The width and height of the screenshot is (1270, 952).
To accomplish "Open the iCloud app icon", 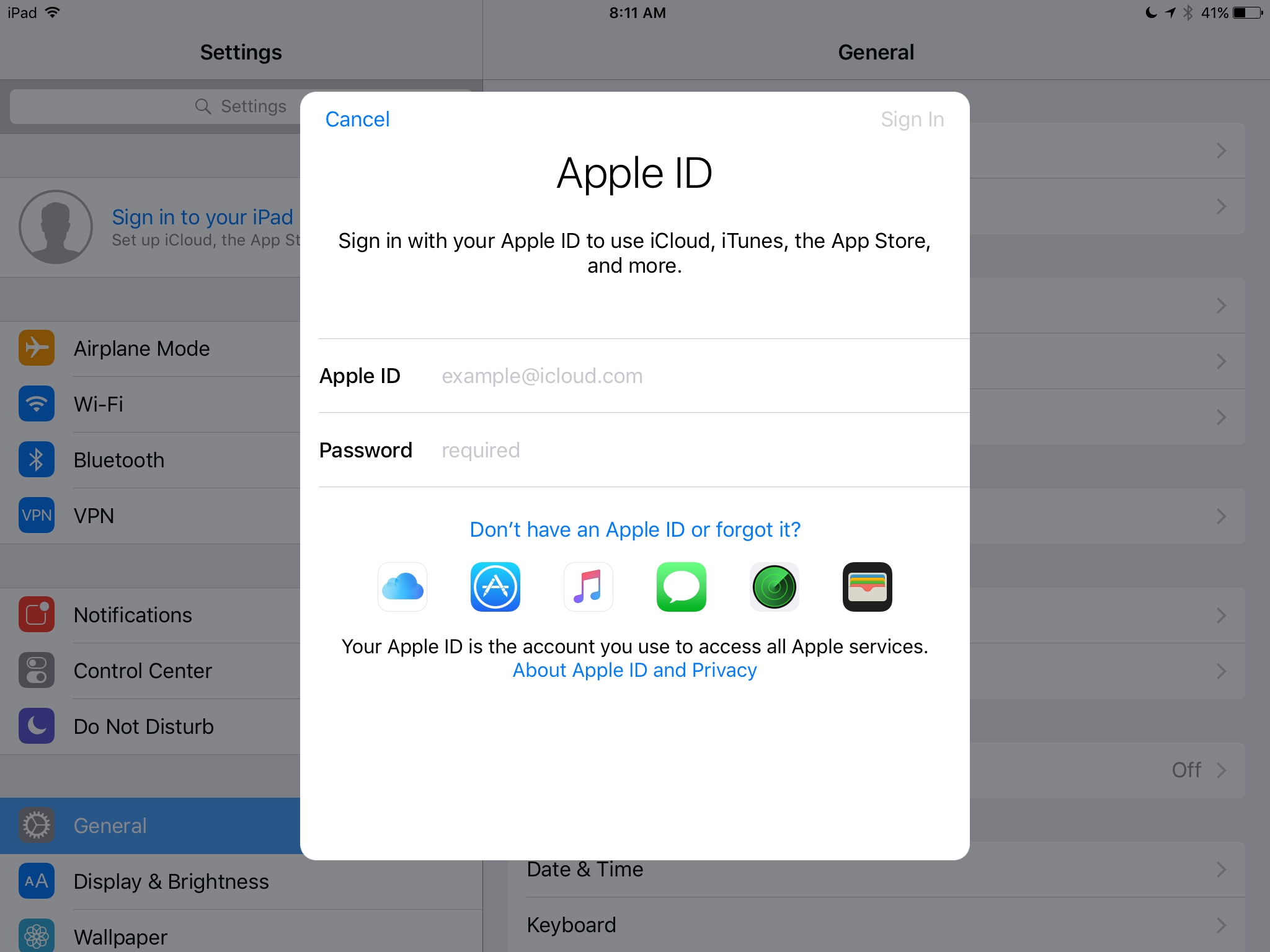I will (x=404, y=586).
